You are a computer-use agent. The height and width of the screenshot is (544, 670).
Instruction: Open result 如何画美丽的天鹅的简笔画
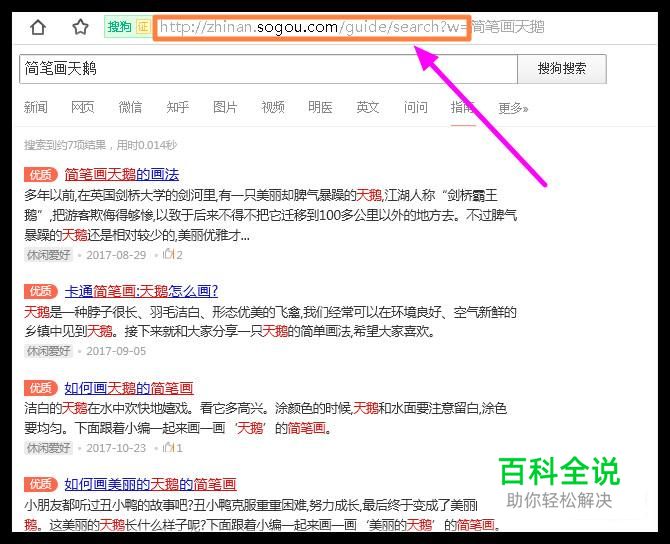[x=150, y=484]
